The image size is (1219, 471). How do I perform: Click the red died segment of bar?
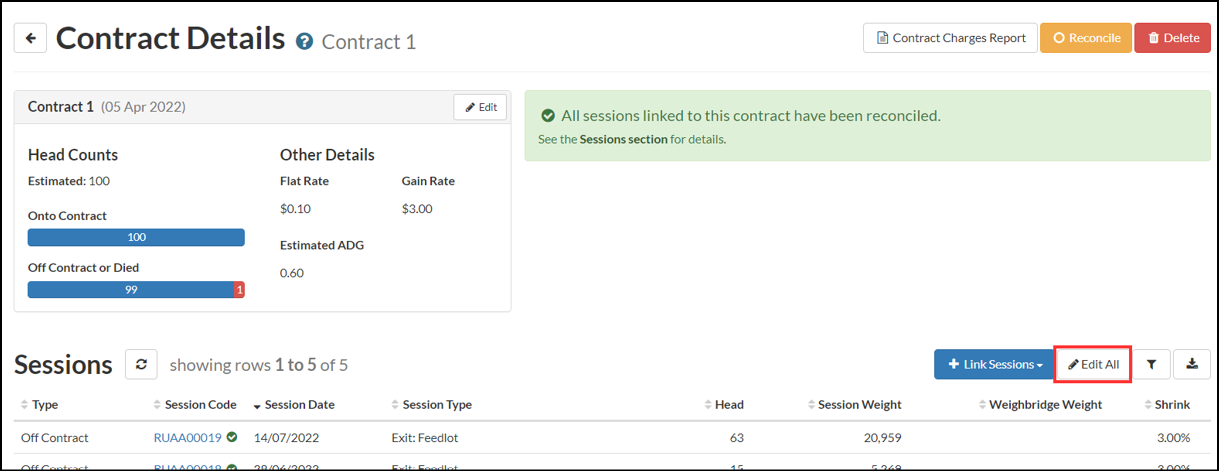[239, 290]
